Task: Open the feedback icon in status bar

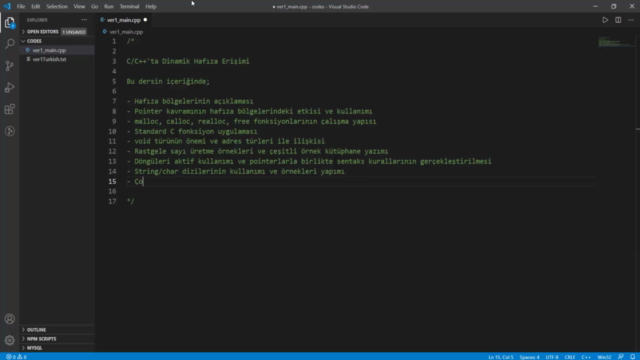Action: tap(621, 357)
